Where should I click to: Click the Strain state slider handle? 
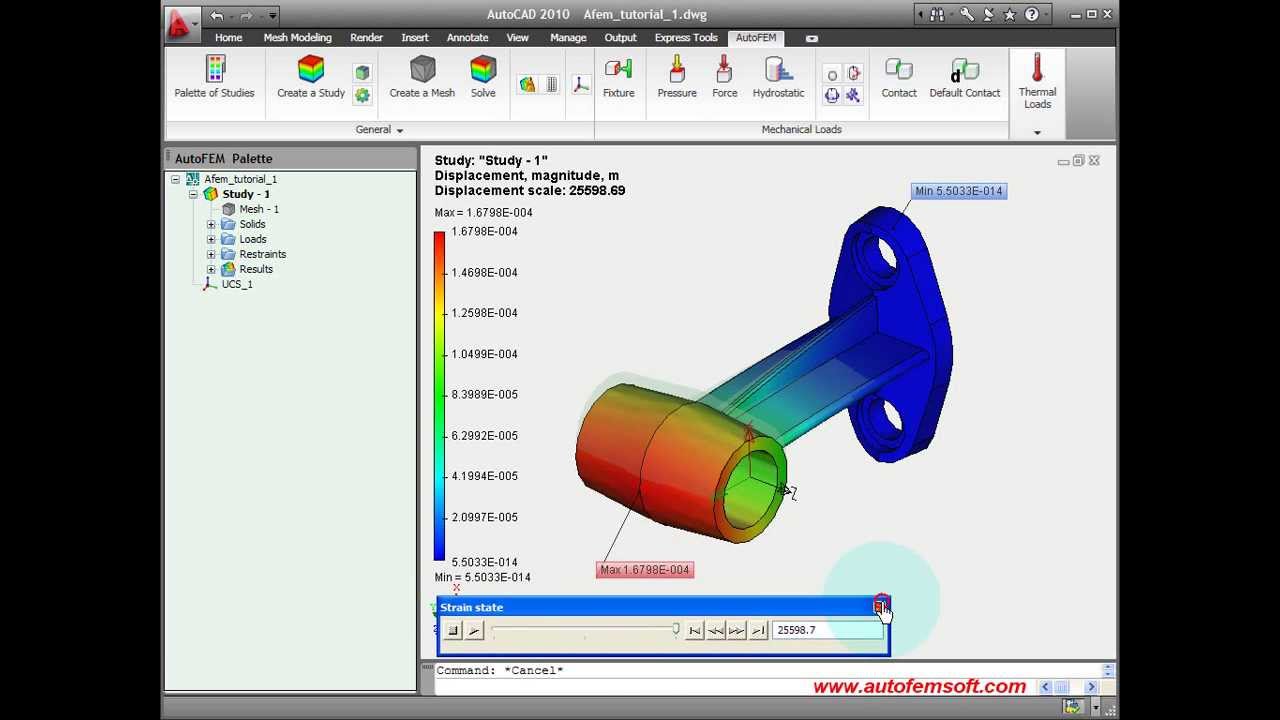tap(676, 629)
